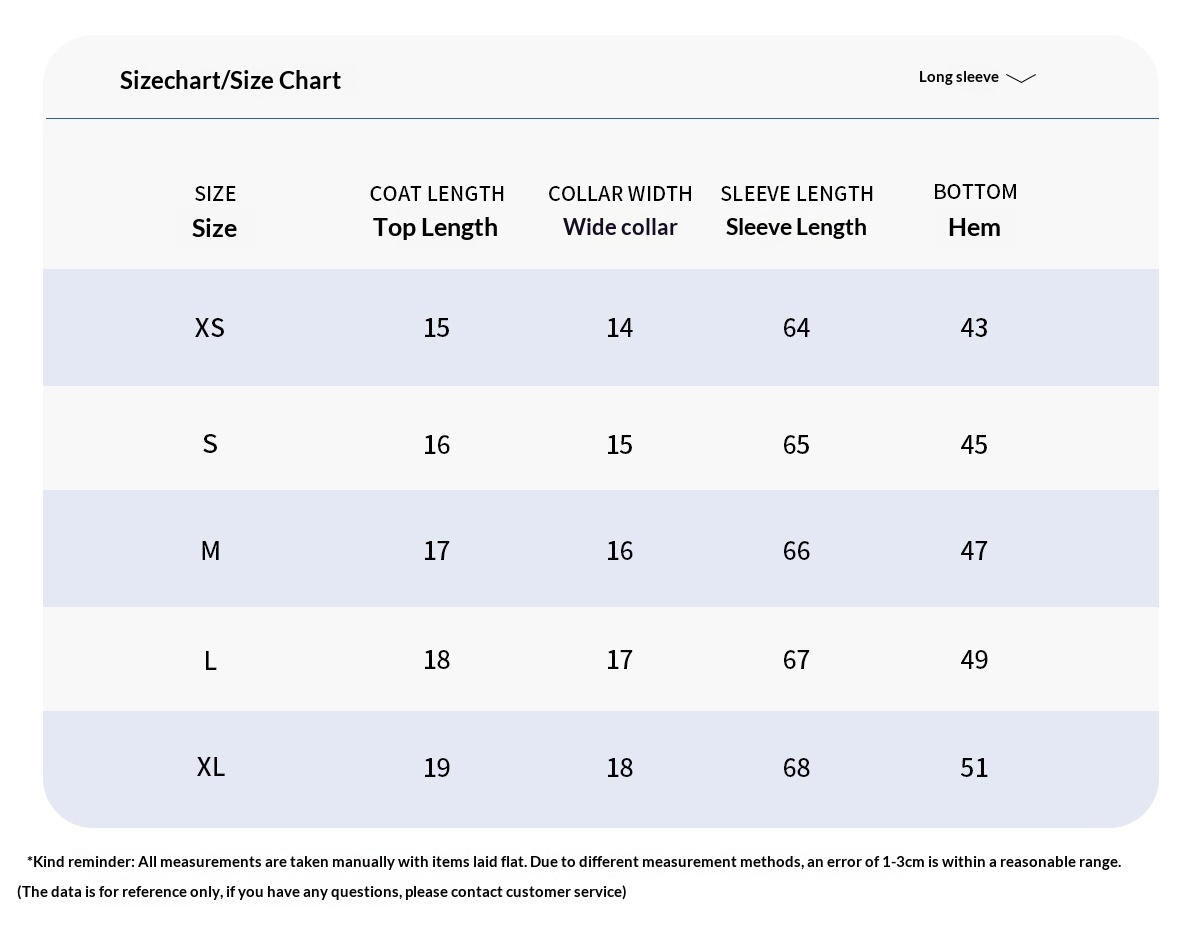Choose the L size row label
The width and height of the screenshot is (1200, 950).
(210, 661)
